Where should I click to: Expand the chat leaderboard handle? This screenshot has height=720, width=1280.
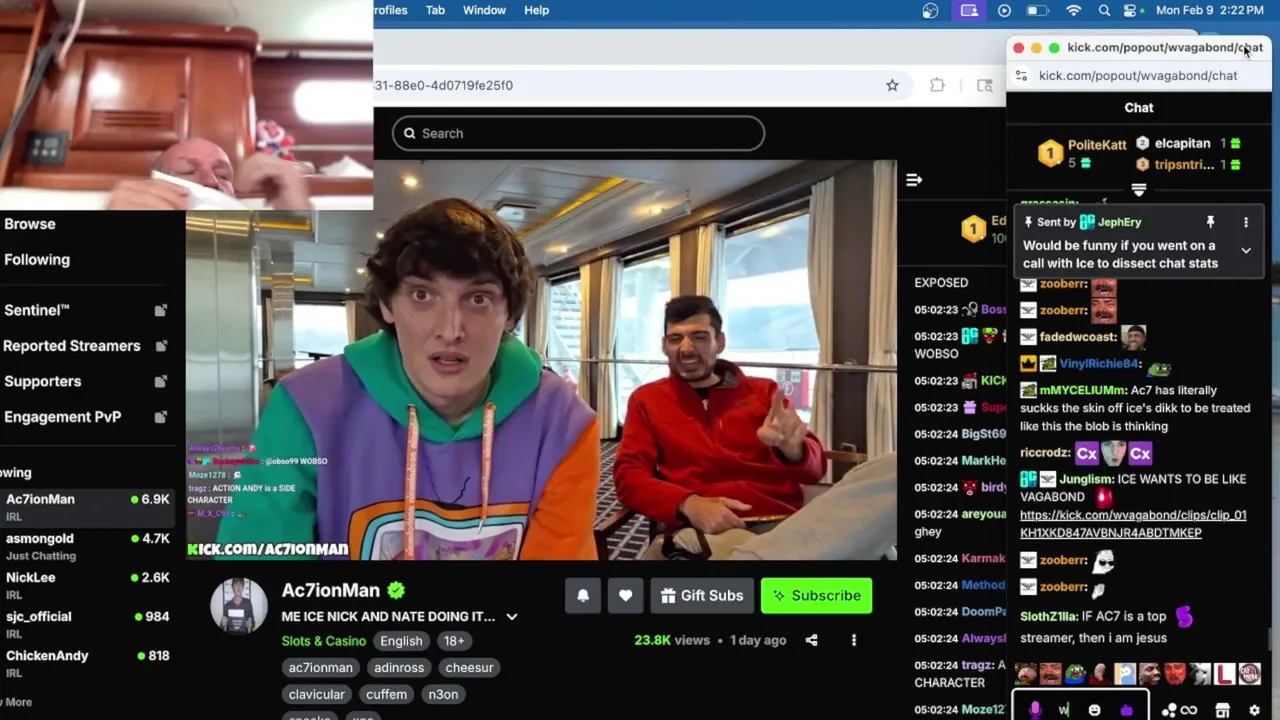tap(1139, 188)
